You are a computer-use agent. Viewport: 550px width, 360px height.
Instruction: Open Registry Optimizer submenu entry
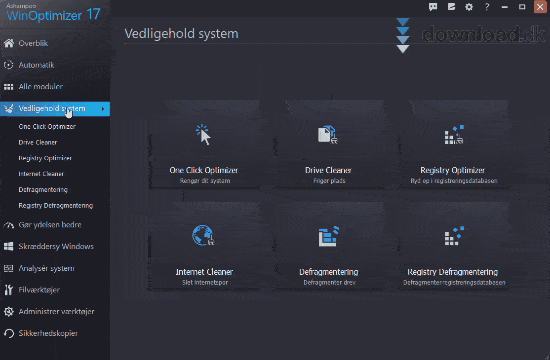[45, 158]
